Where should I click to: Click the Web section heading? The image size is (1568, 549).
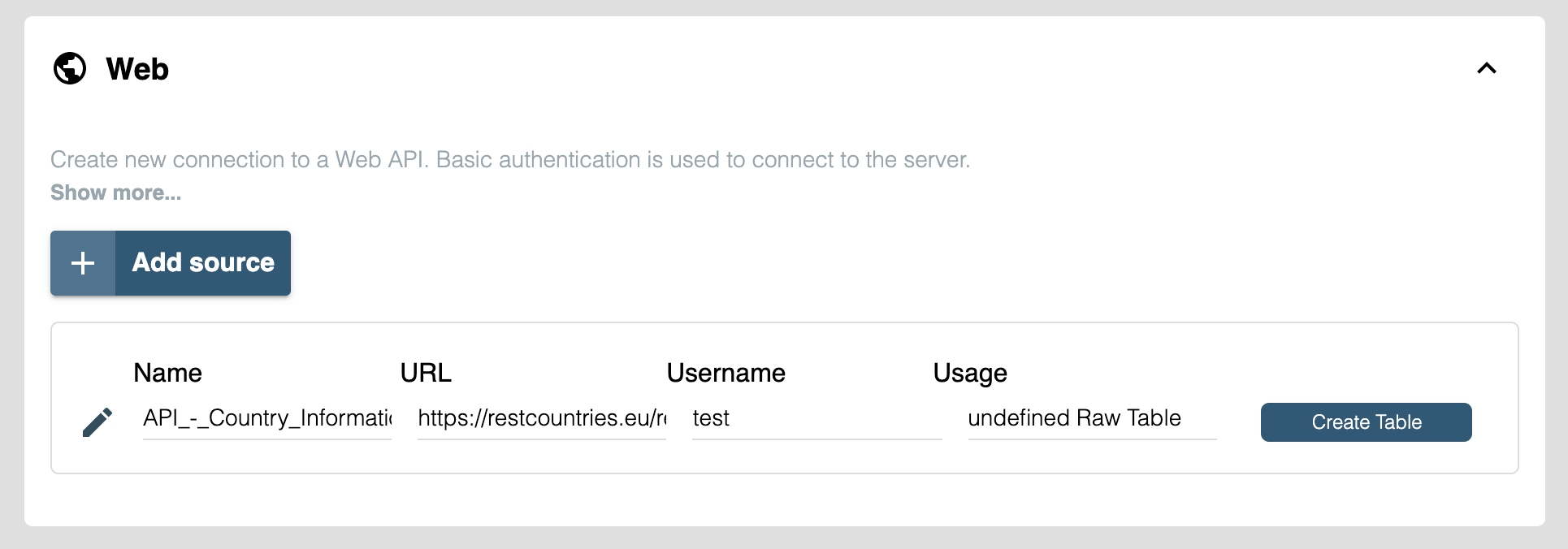click(x=137, y=69)
